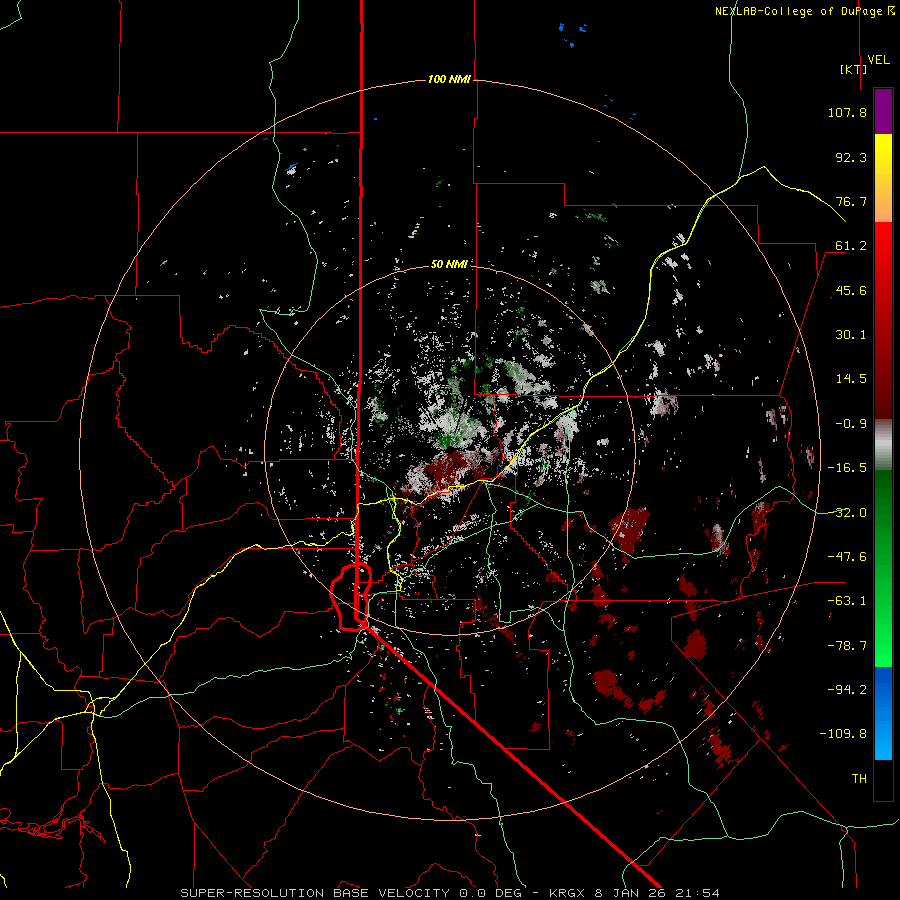Click the 61.2 velocity scale value
This screenshot has width=900, height=900.
[851, 246]
